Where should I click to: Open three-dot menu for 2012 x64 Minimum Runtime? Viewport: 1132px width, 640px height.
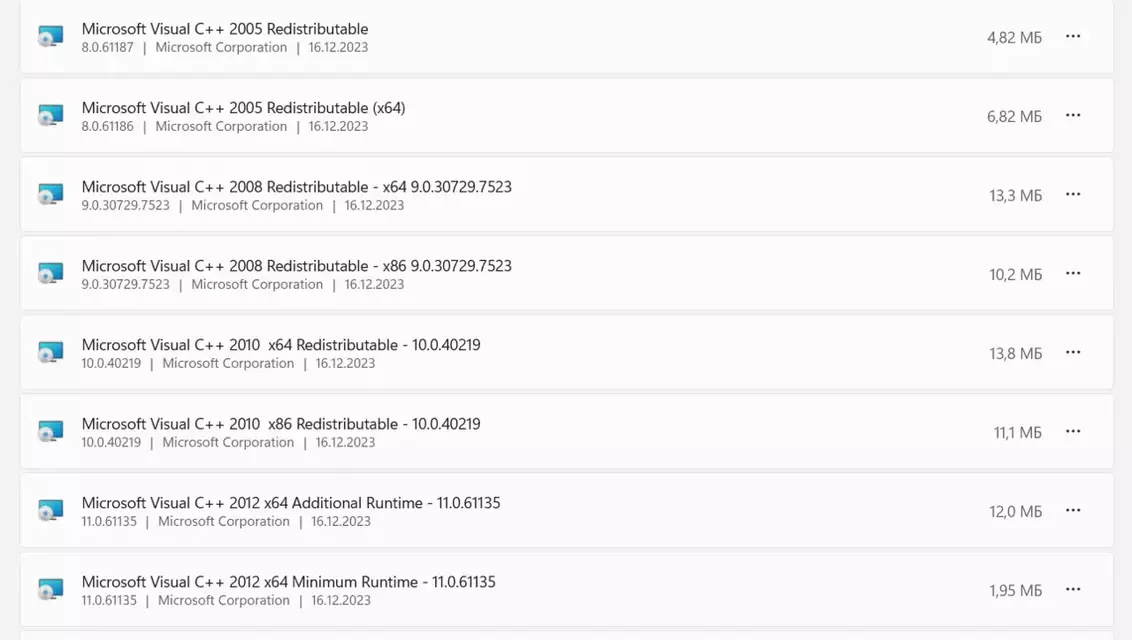[1073, 589]
